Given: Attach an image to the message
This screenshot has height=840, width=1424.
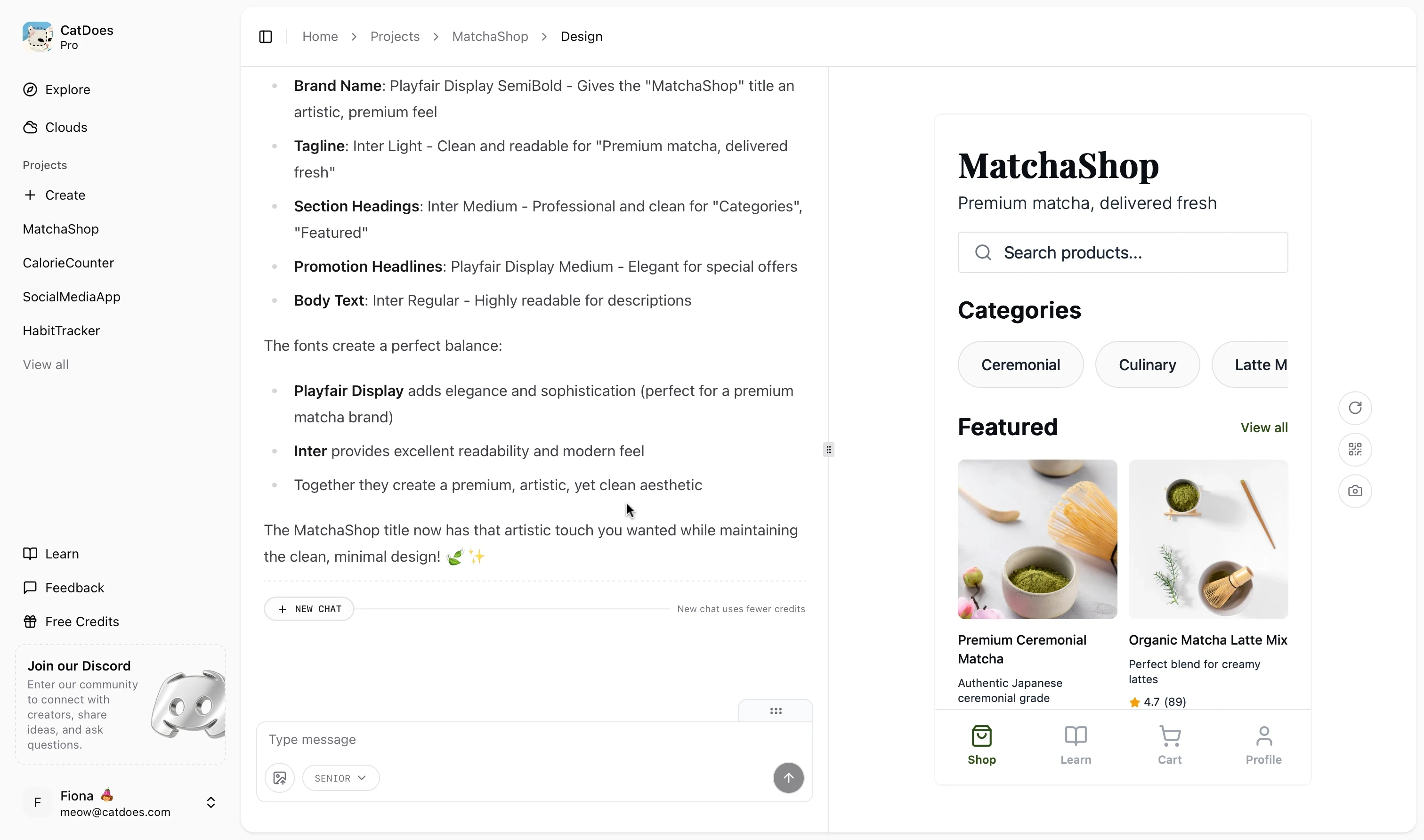Looking at the screenshot, I should point(280,777).
